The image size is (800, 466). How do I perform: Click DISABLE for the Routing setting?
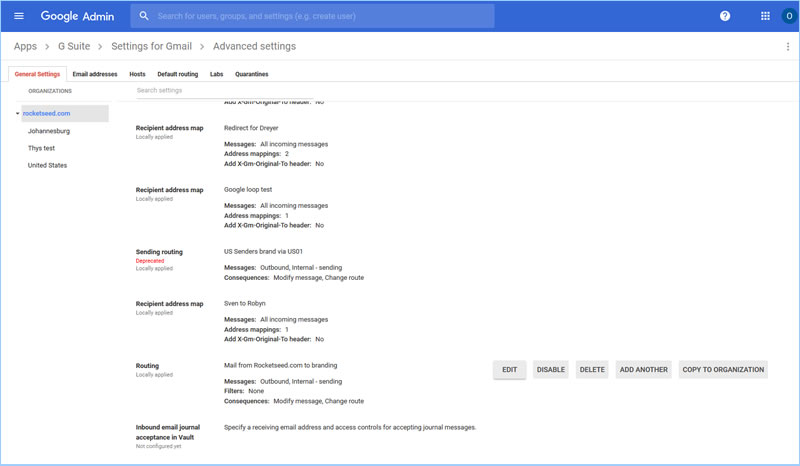[x=551, y=370]
